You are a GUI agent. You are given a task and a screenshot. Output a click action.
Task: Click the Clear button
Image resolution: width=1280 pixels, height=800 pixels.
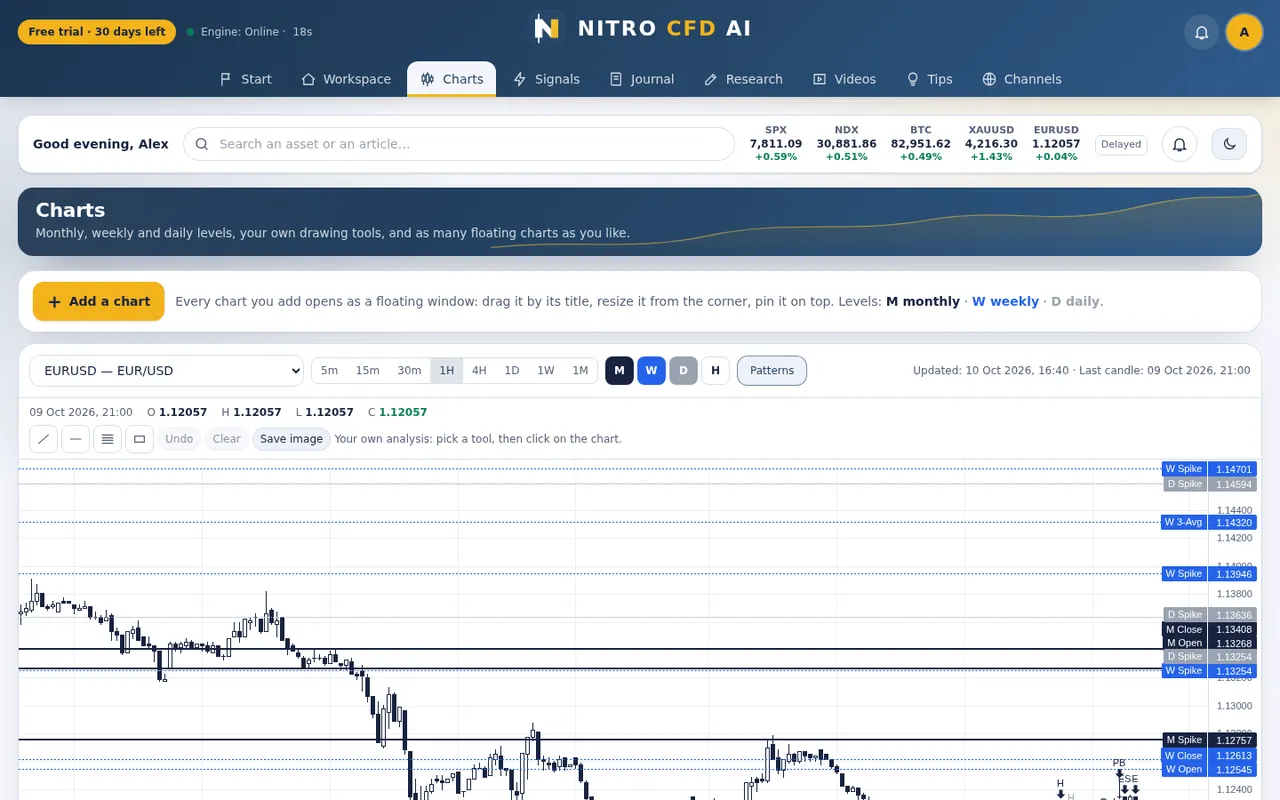(x=227, y=439)
